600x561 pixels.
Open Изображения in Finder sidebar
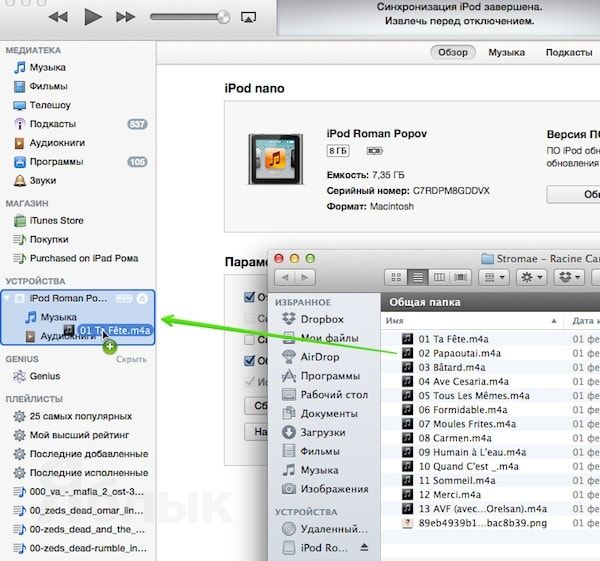tap(325, 489)
